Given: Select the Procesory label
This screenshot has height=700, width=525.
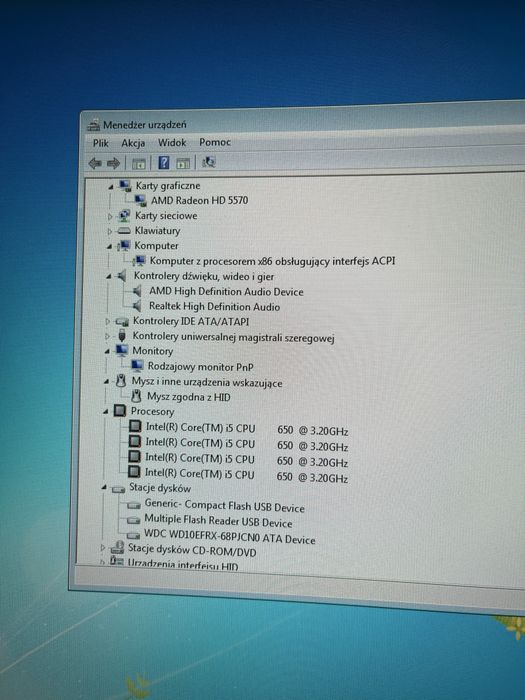Looking at the screenshot, I should [152, 411].
